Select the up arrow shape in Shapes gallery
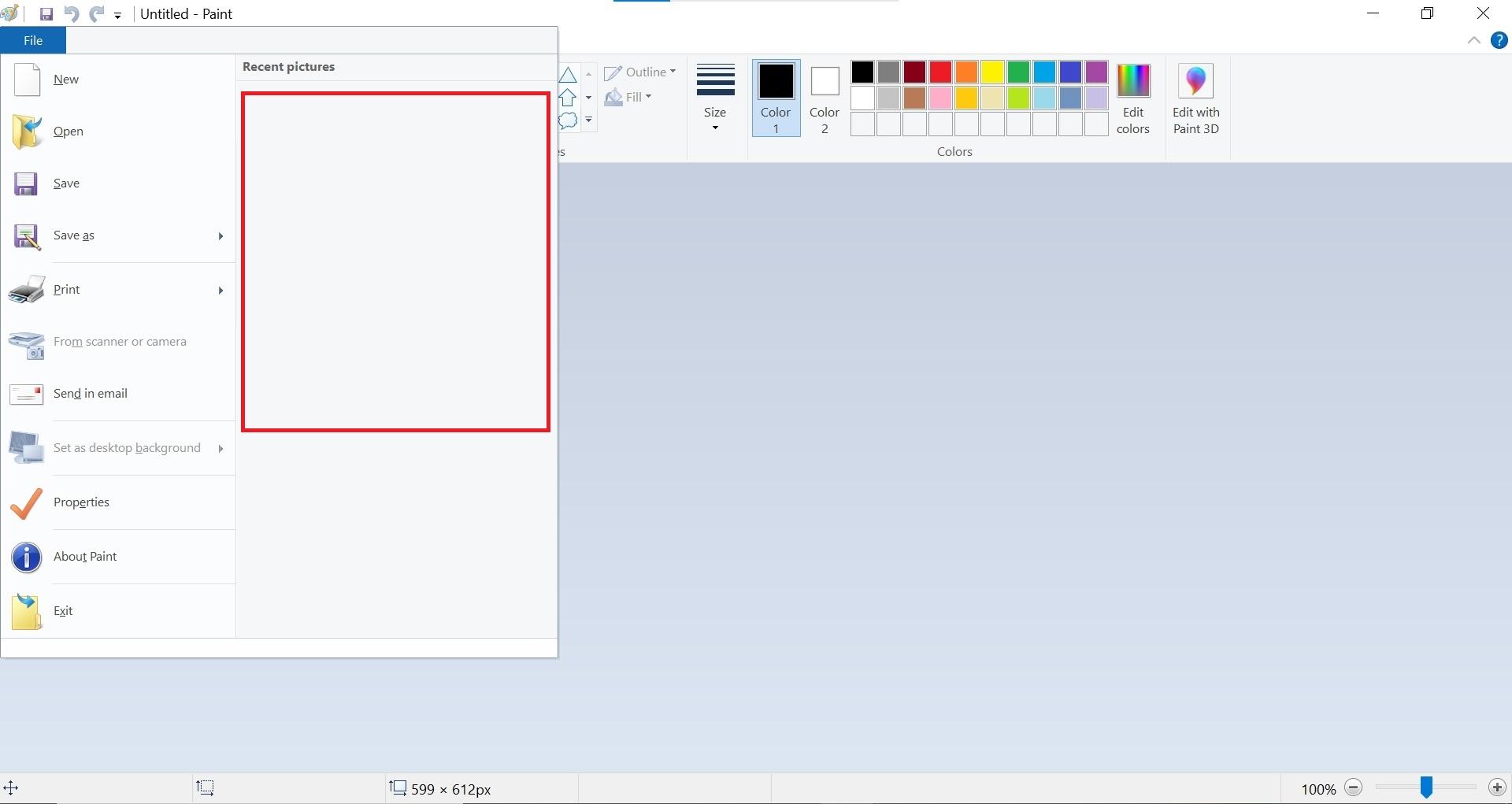1512x804 pixels. [568, 98]
